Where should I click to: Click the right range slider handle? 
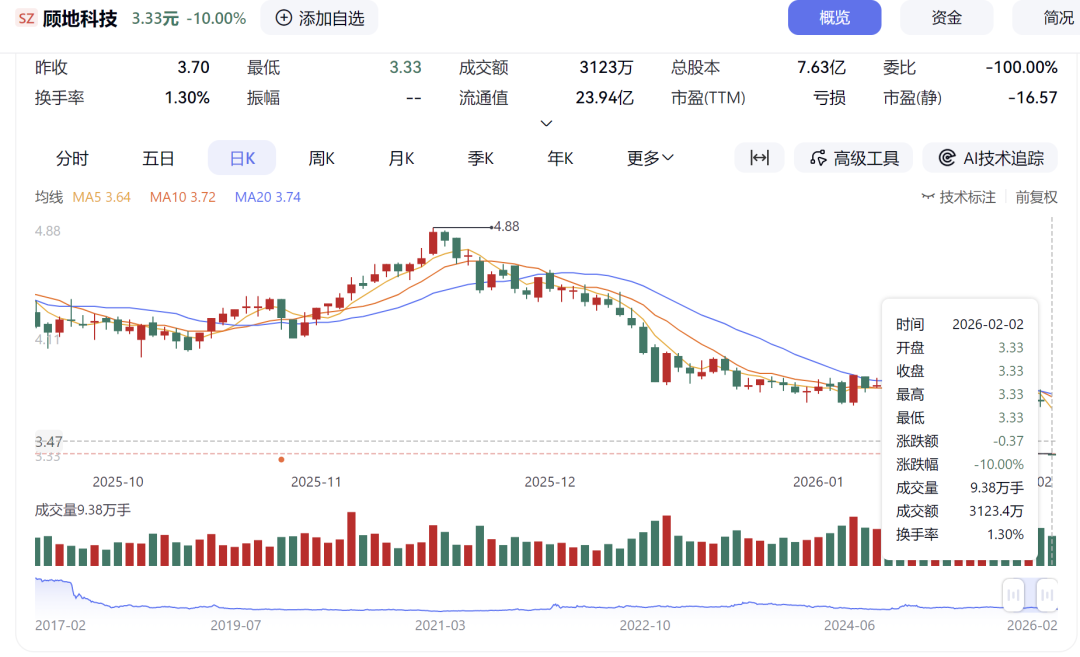click(x=1046, y=595)
